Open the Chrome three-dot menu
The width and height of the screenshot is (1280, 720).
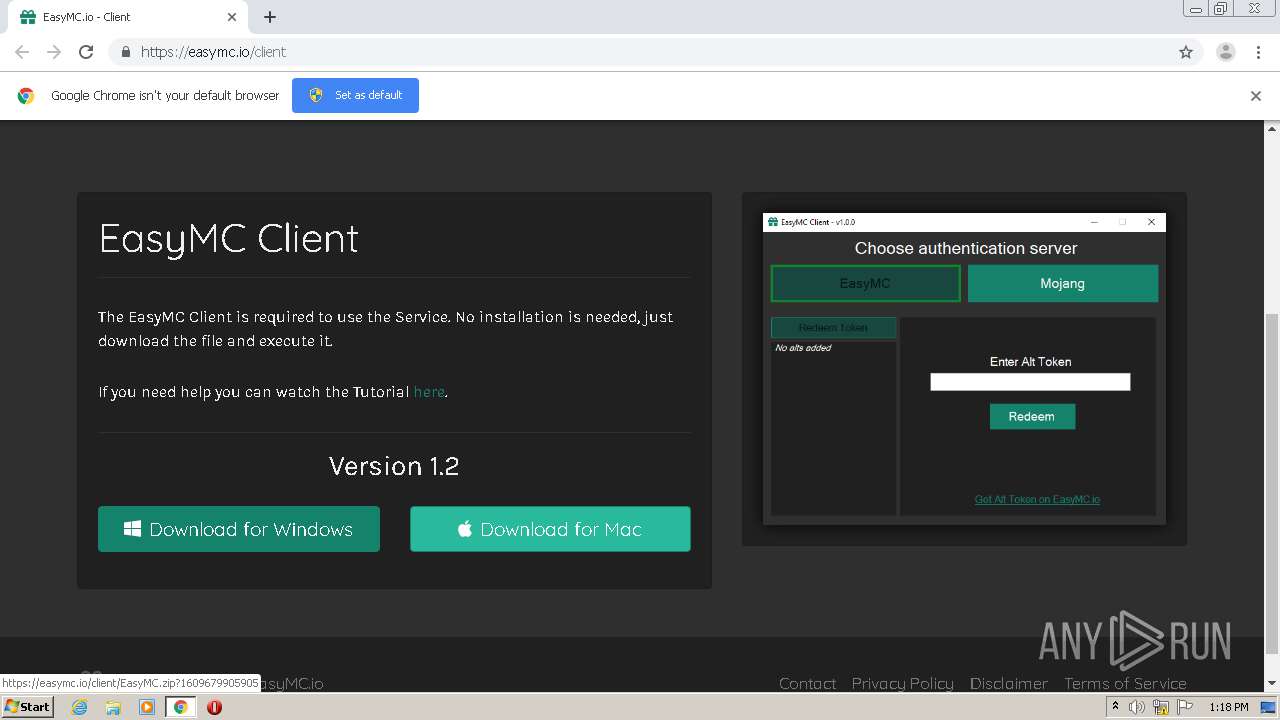pyautogui.click(x=1259, y=52)
